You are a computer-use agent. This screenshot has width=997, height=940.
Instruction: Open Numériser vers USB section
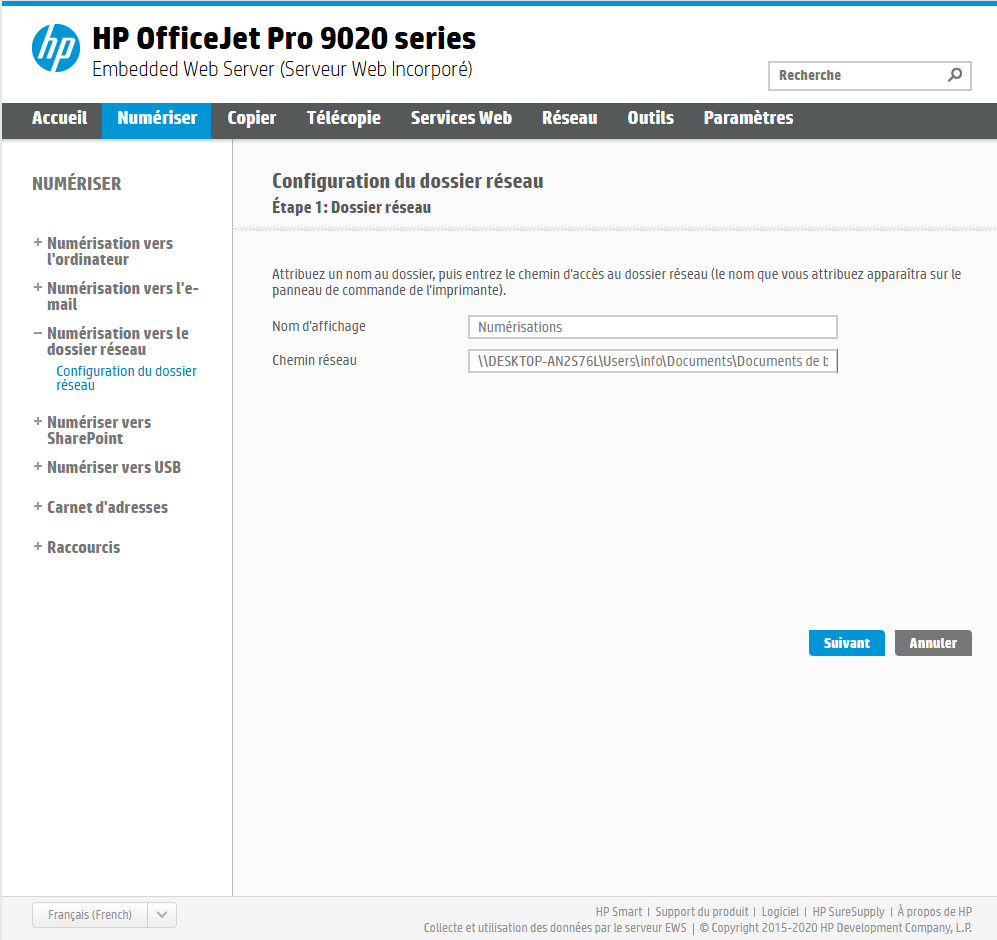tap(114, 467)
